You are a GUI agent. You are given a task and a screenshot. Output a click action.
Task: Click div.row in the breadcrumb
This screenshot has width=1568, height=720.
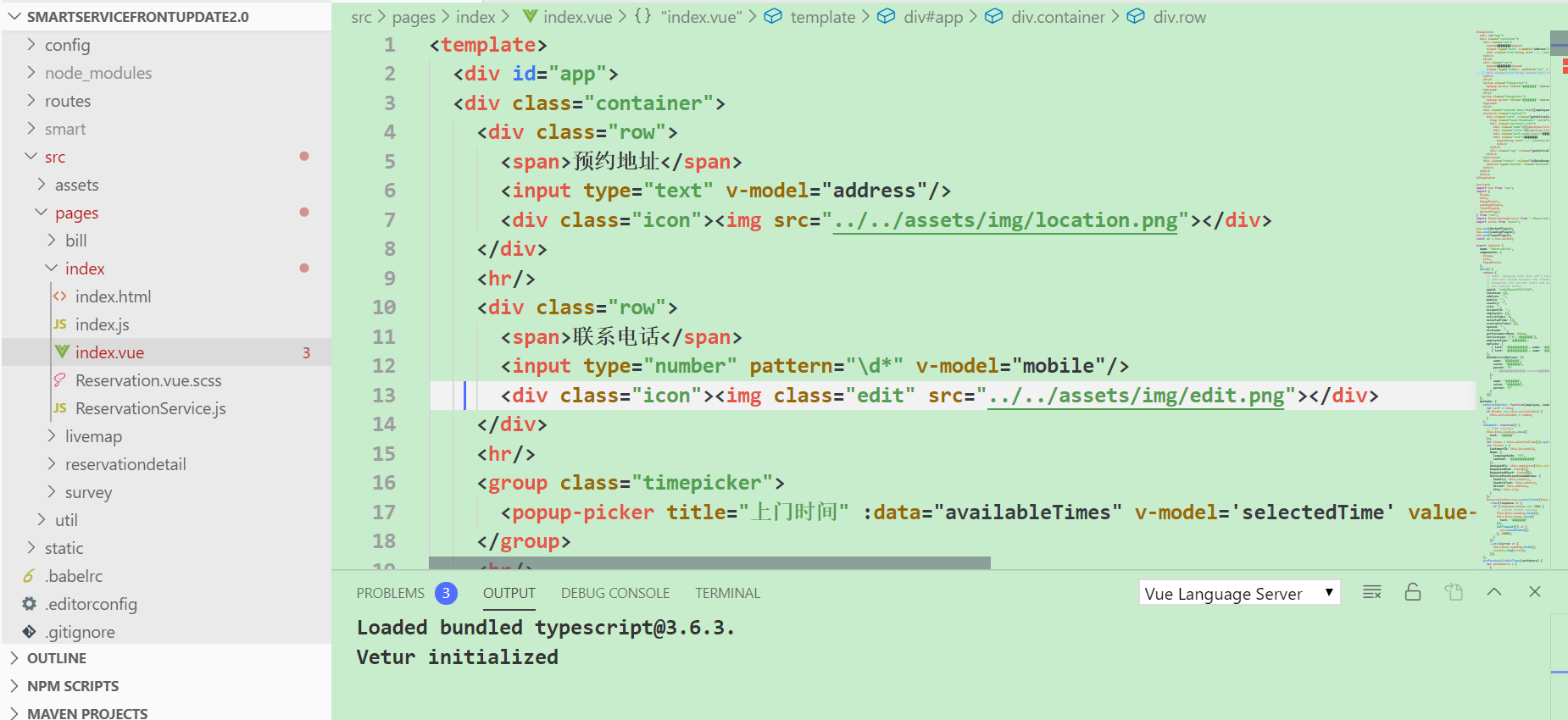tap(1166, 17)
